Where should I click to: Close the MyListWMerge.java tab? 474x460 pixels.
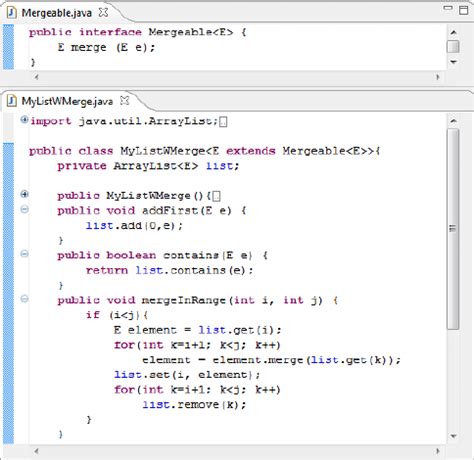[x=124, y=100]
